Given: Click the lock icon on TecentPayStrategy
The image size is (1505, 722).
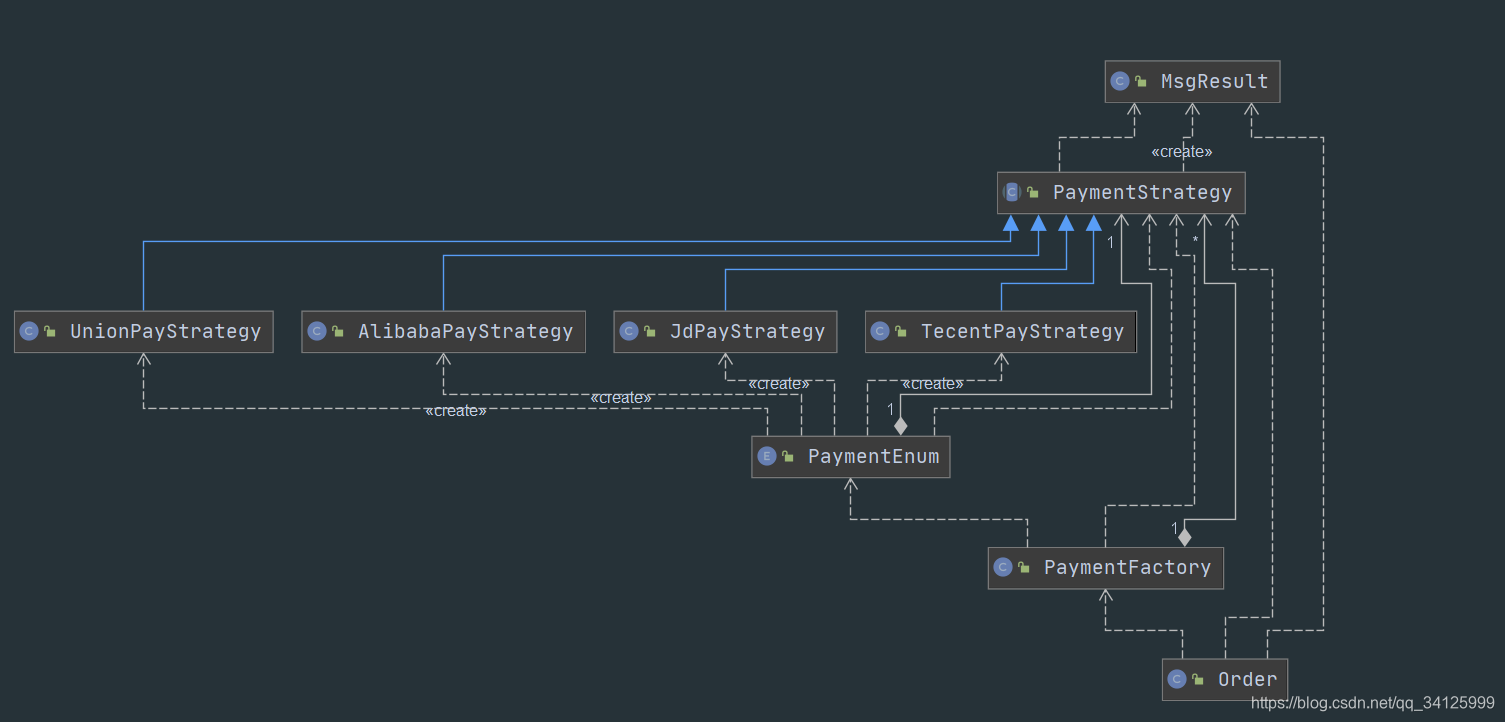Looking at the screenshot, I should (901, 331).
